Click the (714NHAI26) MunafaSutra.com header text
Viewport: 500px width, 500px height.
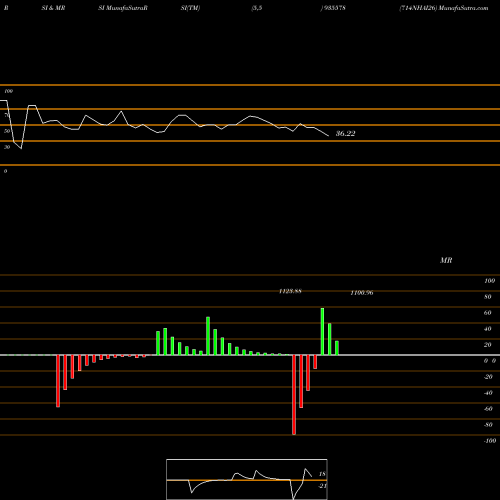[x=444, y=8]
